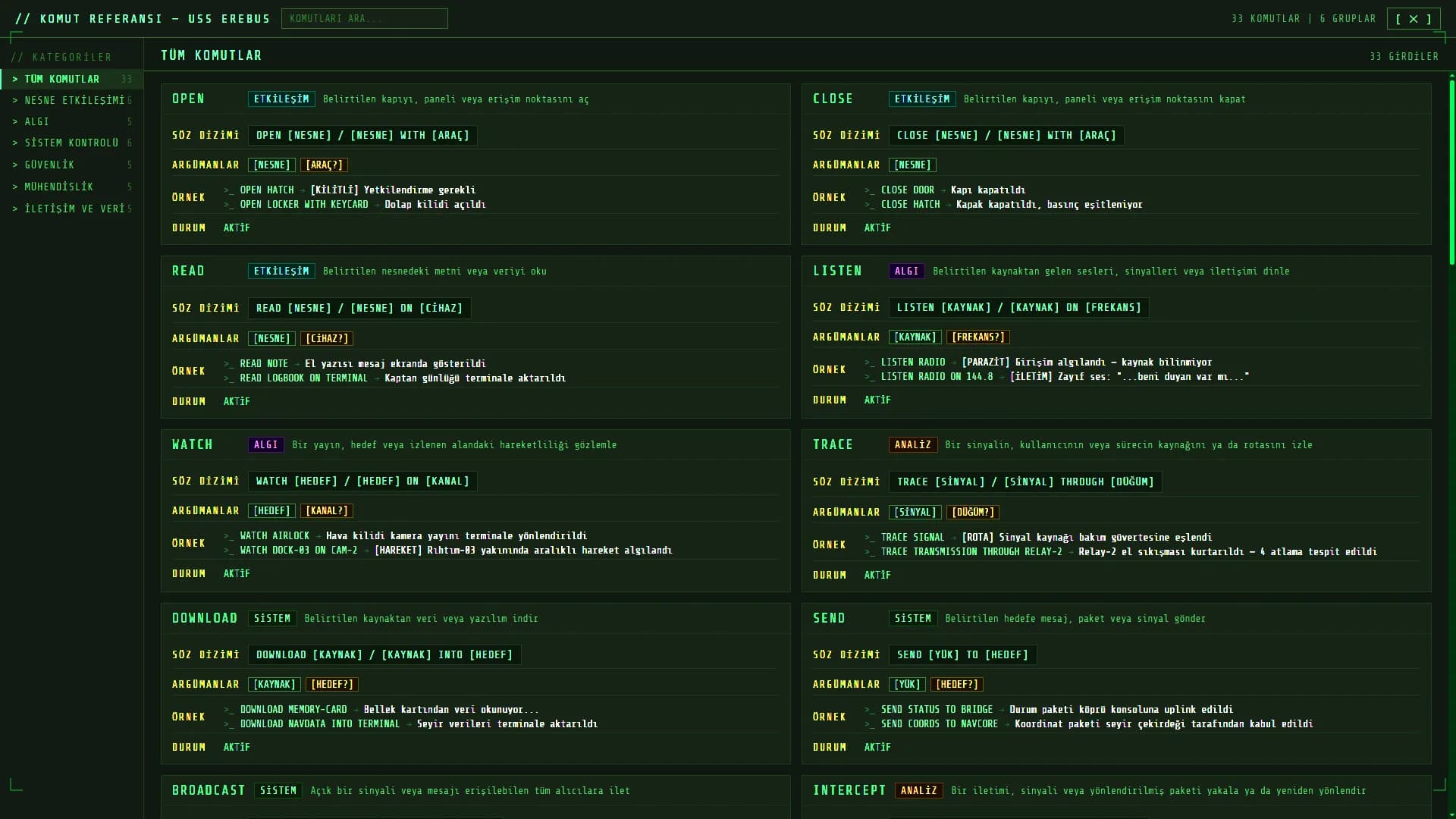Open the MÜHENDİSLİK category
The width and height of the screenshot is (1456, 819).
71,187
